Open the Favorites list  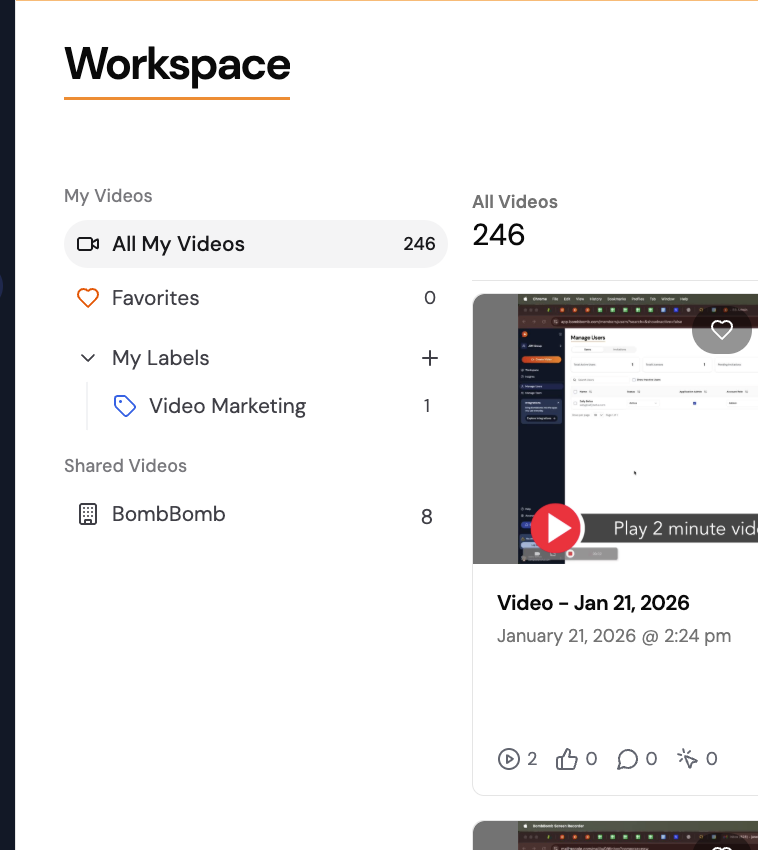(255, 298)
